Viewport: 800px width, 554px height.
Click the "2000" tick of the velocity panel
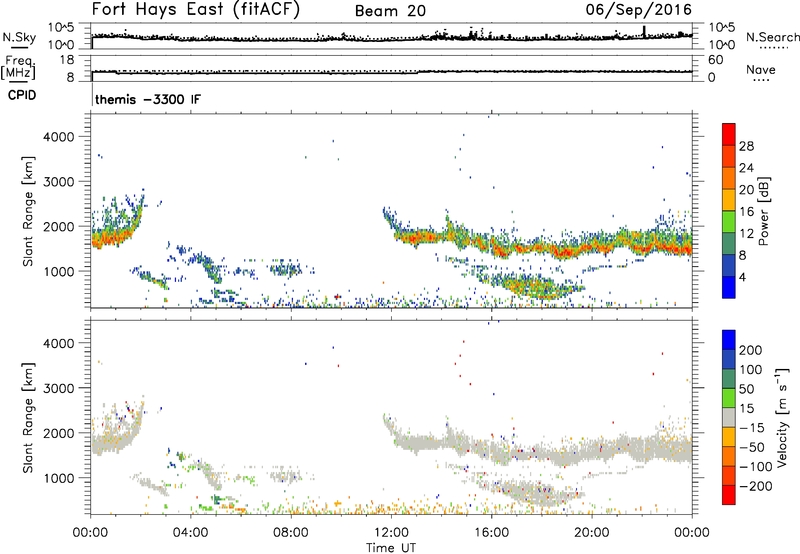pos(59,433)
